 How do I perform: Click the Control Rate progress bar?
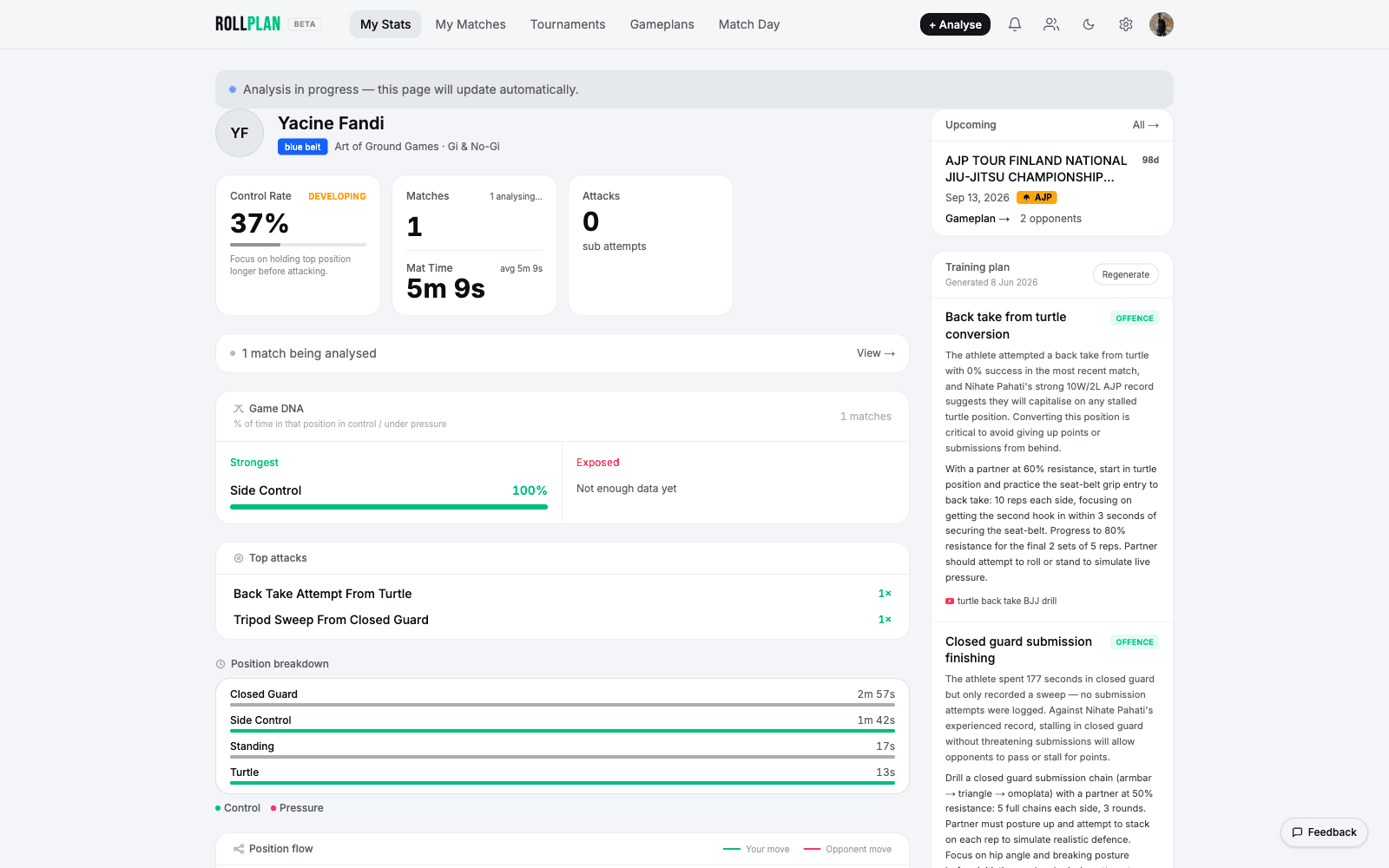tap(298, 245)
